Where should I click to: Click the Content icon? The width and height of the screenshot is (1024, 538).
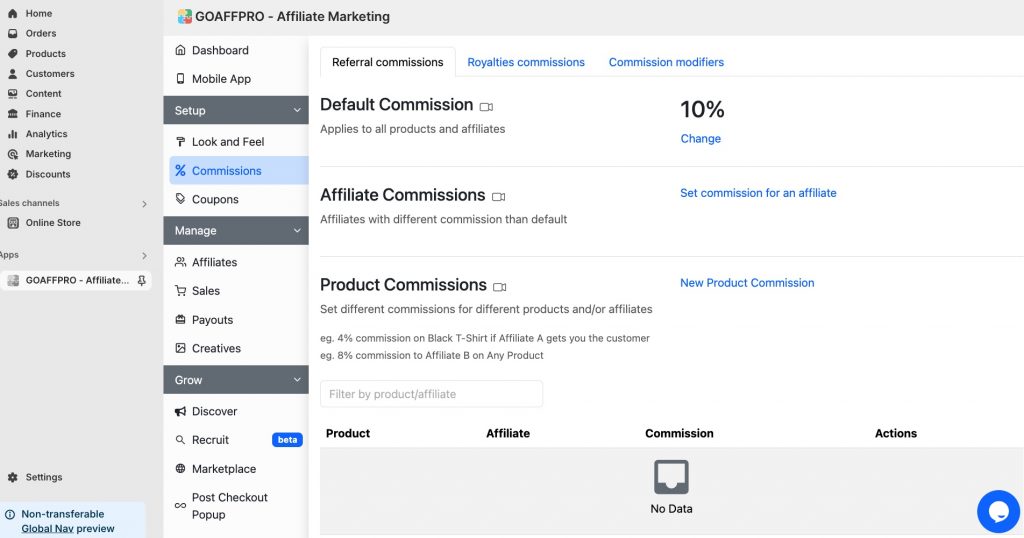click(12, 93)
